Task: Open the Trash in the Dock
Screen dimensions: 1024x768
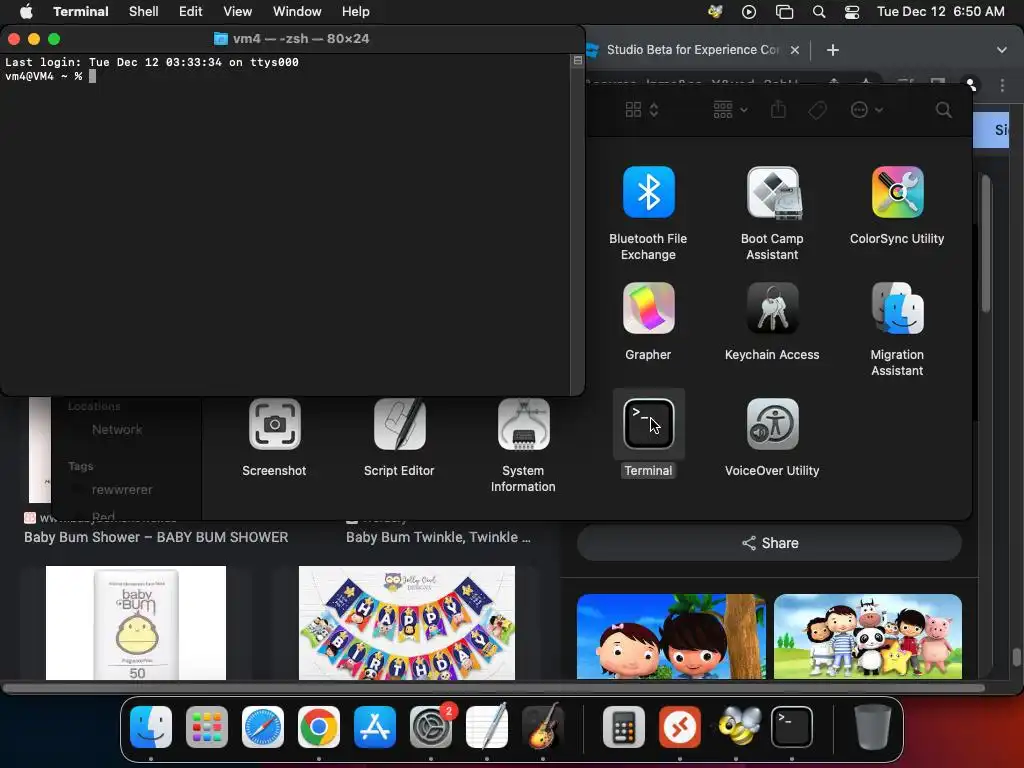Action: (x=872, y=727)
